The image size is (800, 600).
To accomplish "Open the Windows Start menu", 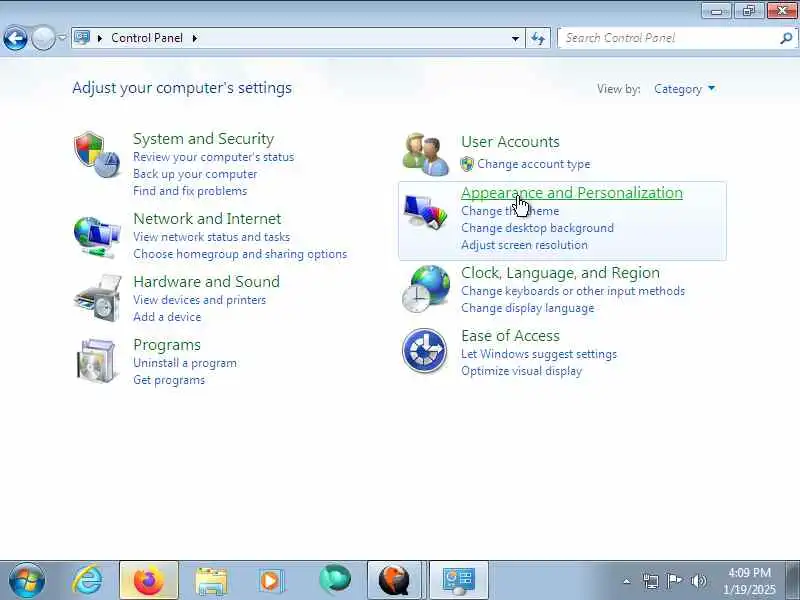I will tap(27, 580).
